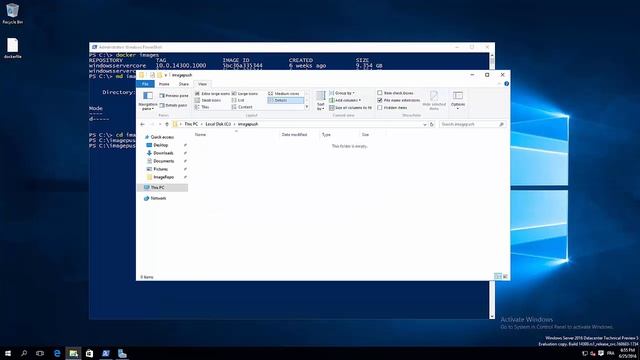Switch to PowerShell taskbar icon
Viewport: 640px width, 360px height.
point(106,353)
